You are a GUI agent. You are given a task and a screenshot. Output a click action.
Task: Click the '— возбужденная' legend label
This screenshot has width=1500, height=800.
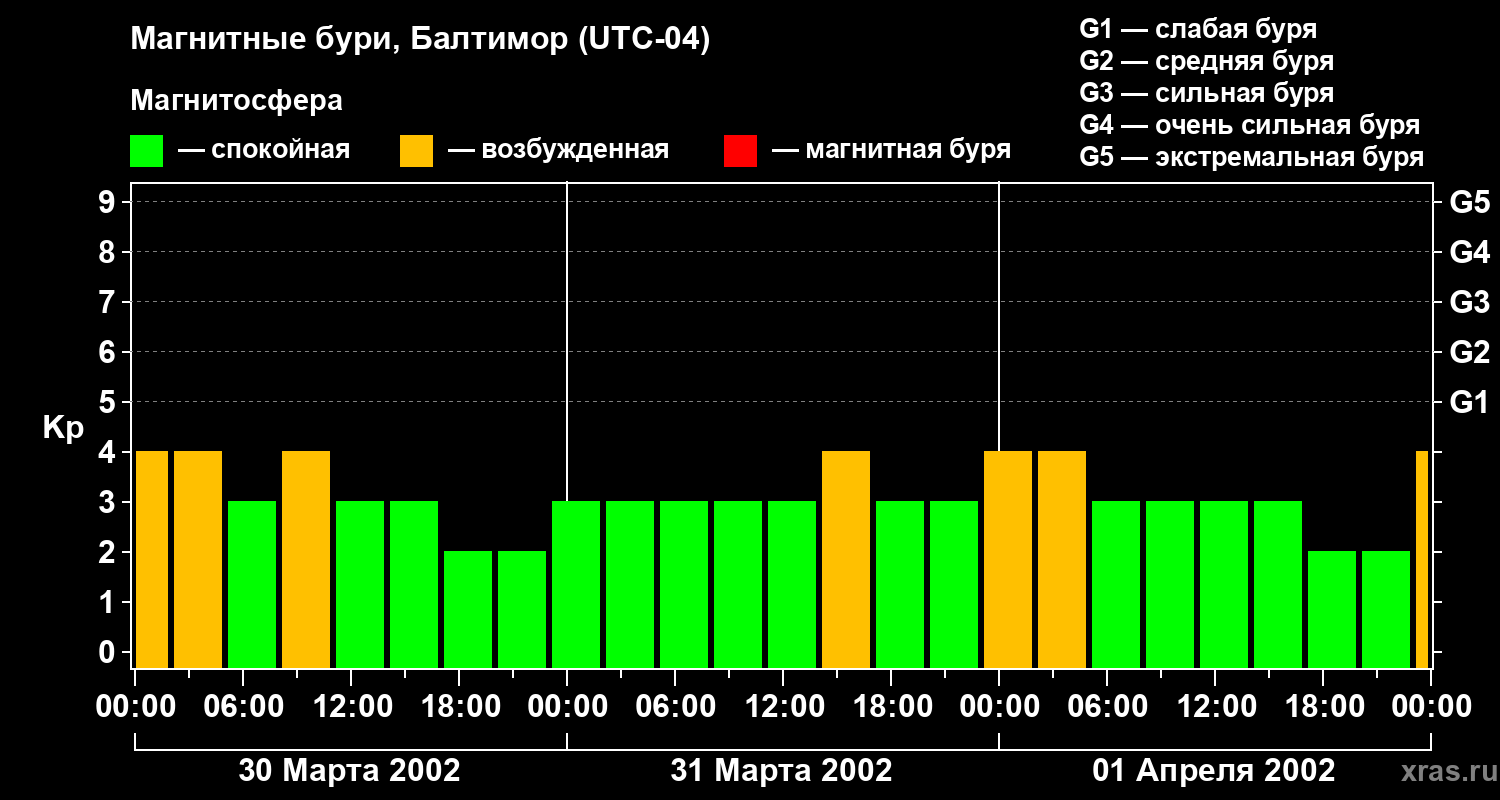click(558, 150)
